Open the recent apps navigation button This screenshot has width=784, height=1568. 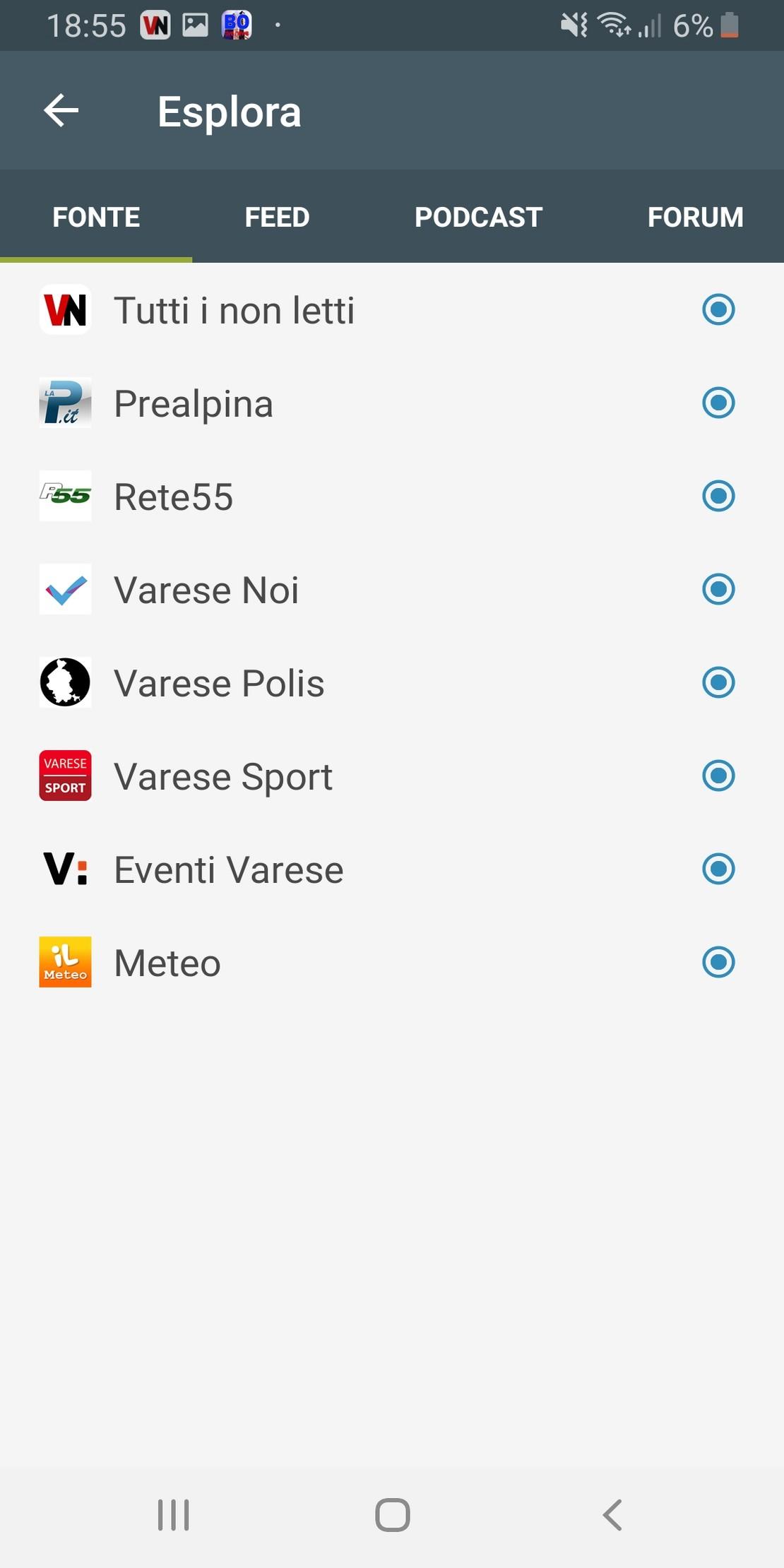tap(174, 1515)
